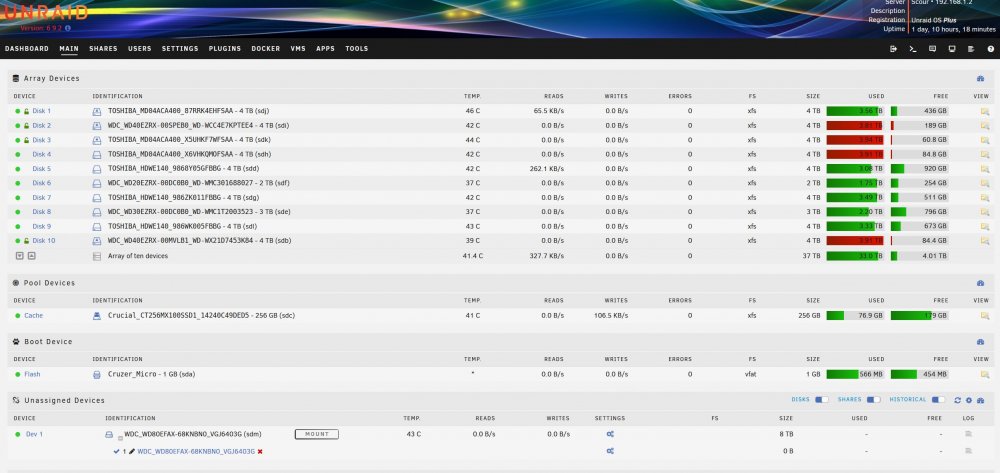The image size is (1000, 473).
Task: Refresh the Unassigned Devices list
Action: click(957, 400)
